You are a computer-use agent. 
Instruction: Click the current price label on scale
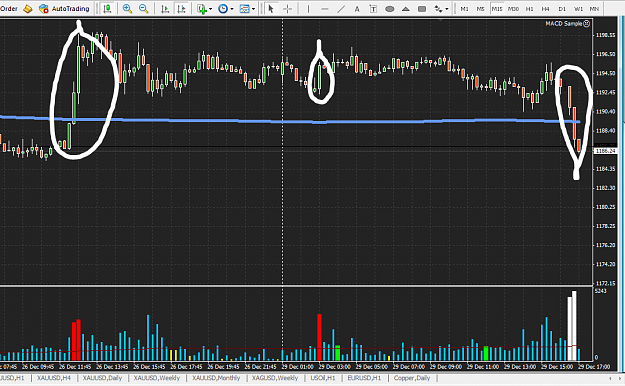606,151
